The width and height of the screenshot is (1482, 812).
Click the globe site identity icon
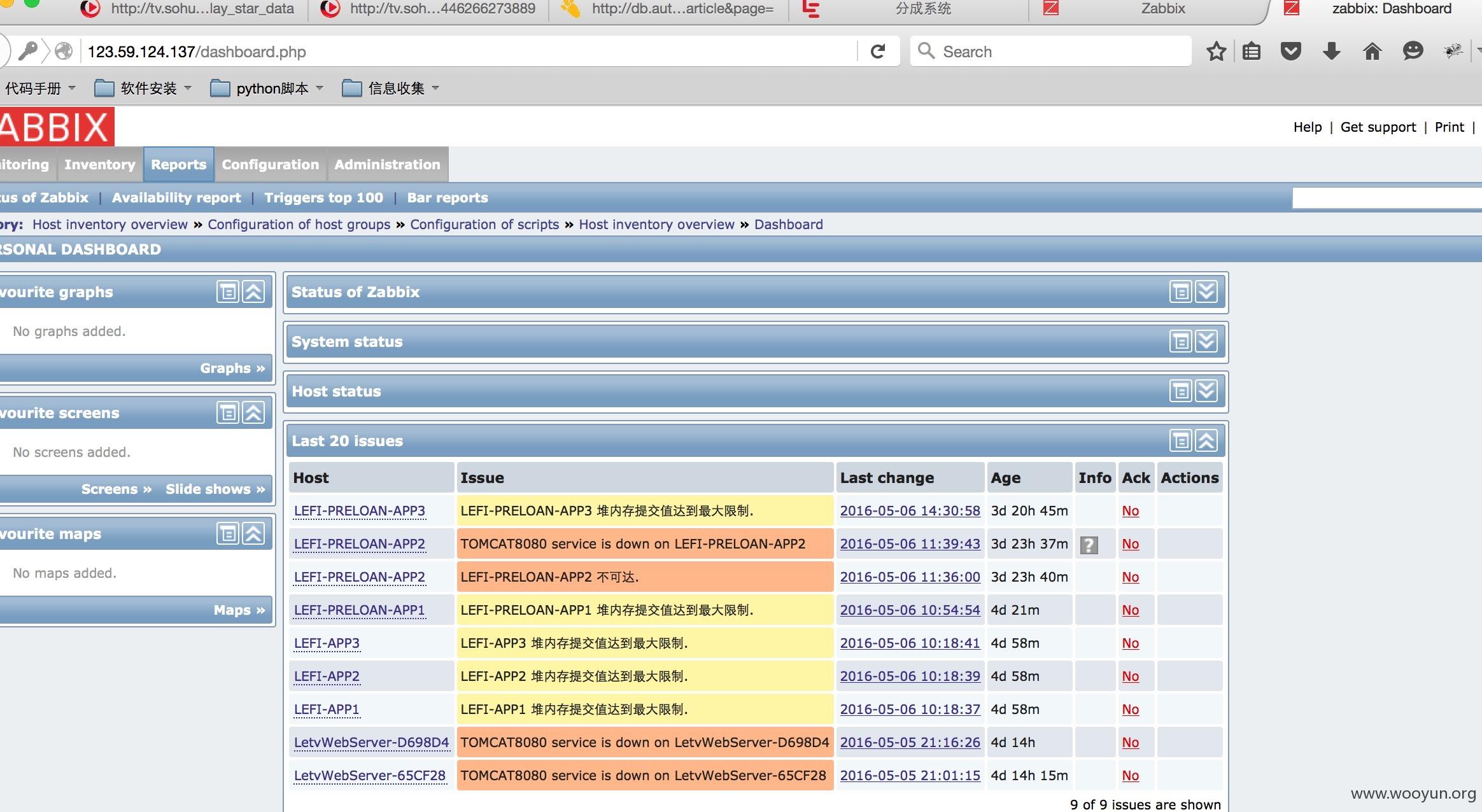click(x=64, y=51)
